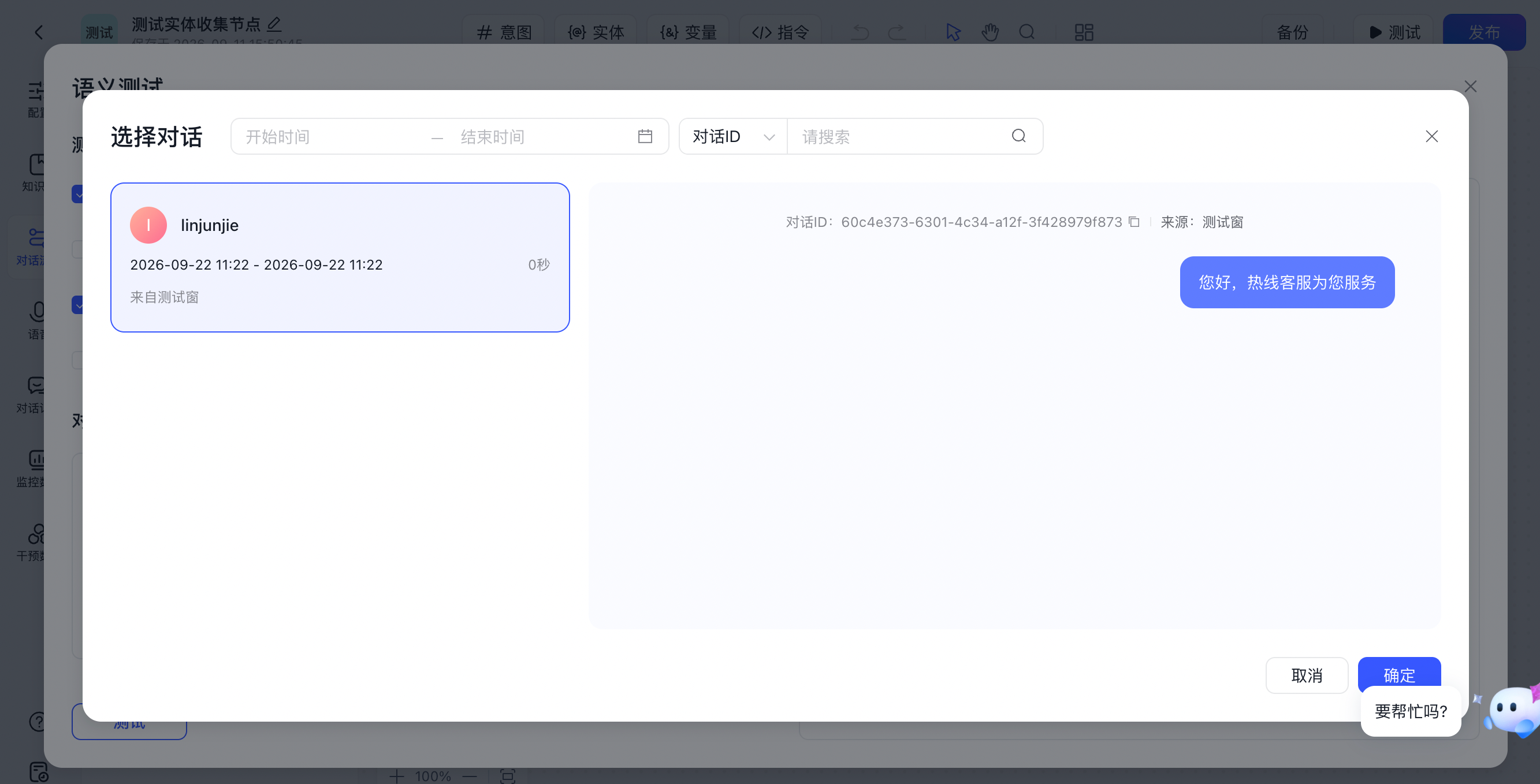Open the bottom sidebar document icon
The image size is (1540, 784).
pyautogui.click(x=39, y=772)
